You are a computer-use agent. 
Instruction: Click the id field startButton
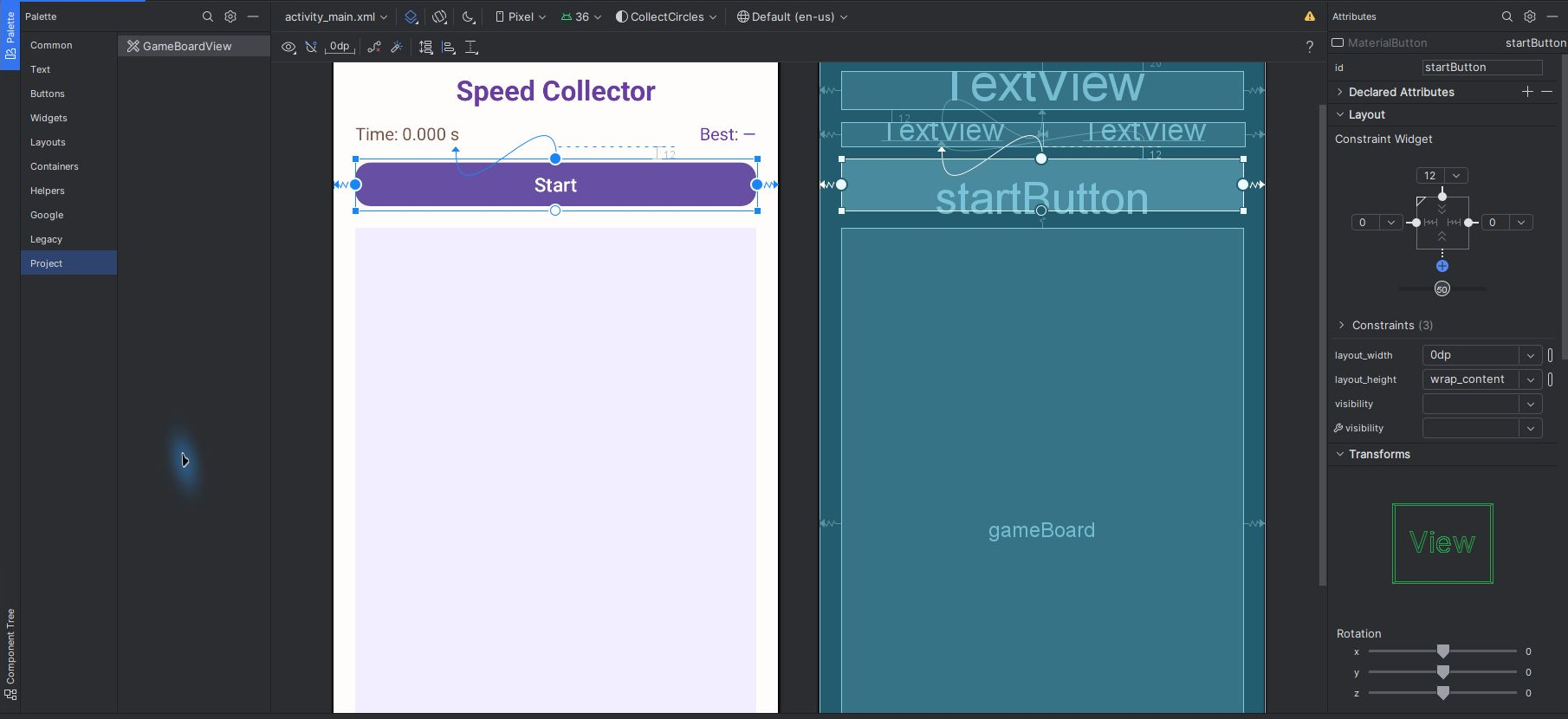[1482, 67]
